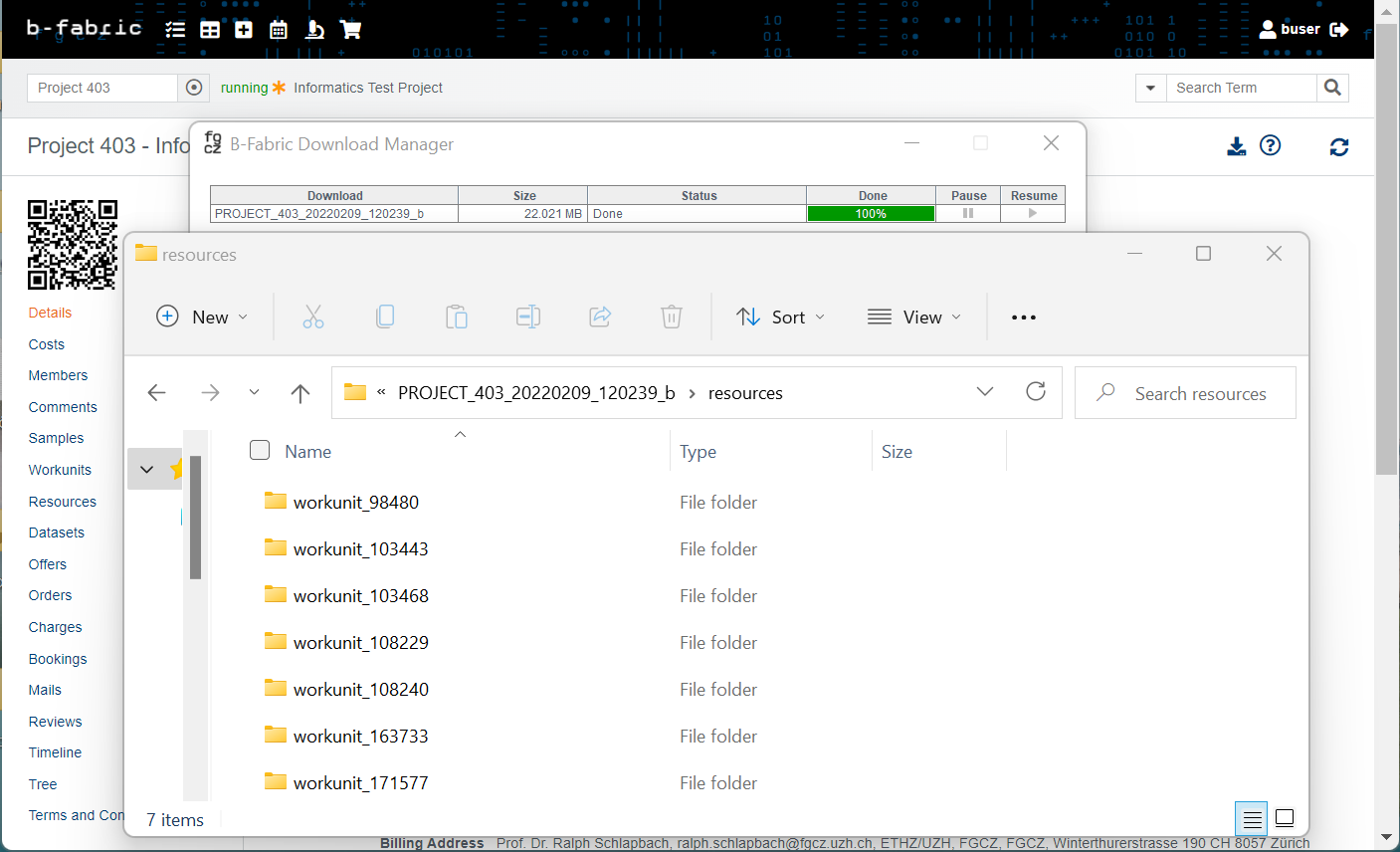Expand the View dropdown menu

(x=914, y=318)
